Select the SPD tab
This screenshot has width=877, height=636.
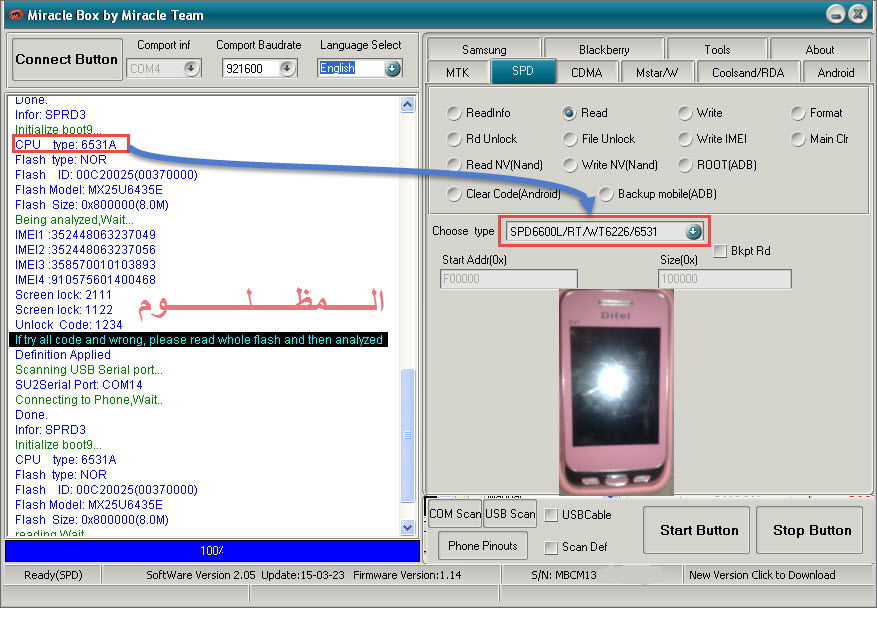pyautogui.click(x=522, y=71)
